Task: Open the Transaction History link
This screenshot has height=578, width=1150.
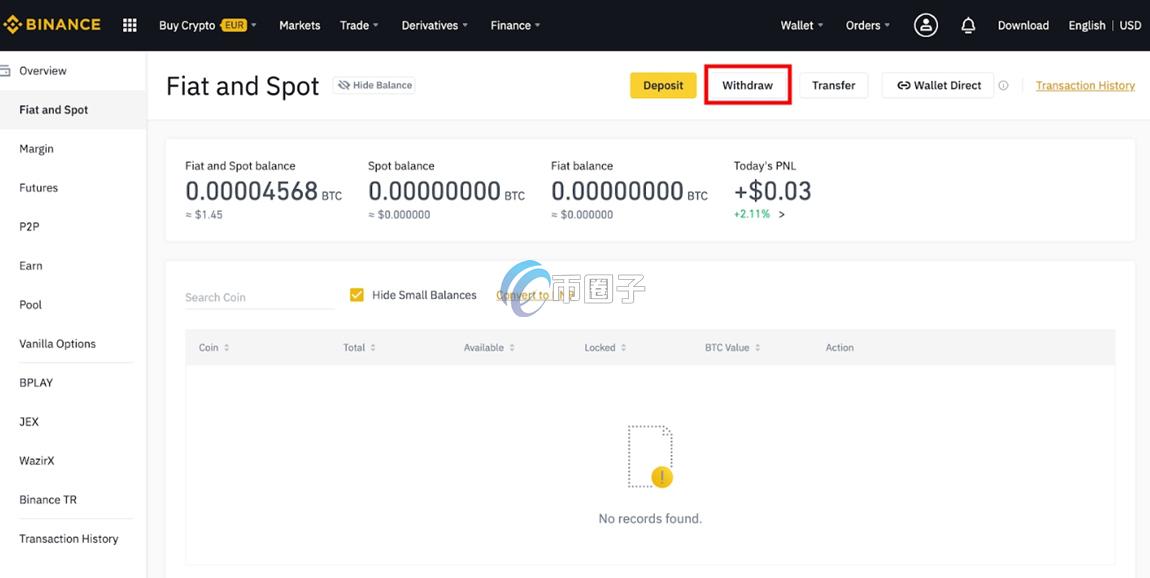Action: pyautogui.click(x=1085, y=86)
